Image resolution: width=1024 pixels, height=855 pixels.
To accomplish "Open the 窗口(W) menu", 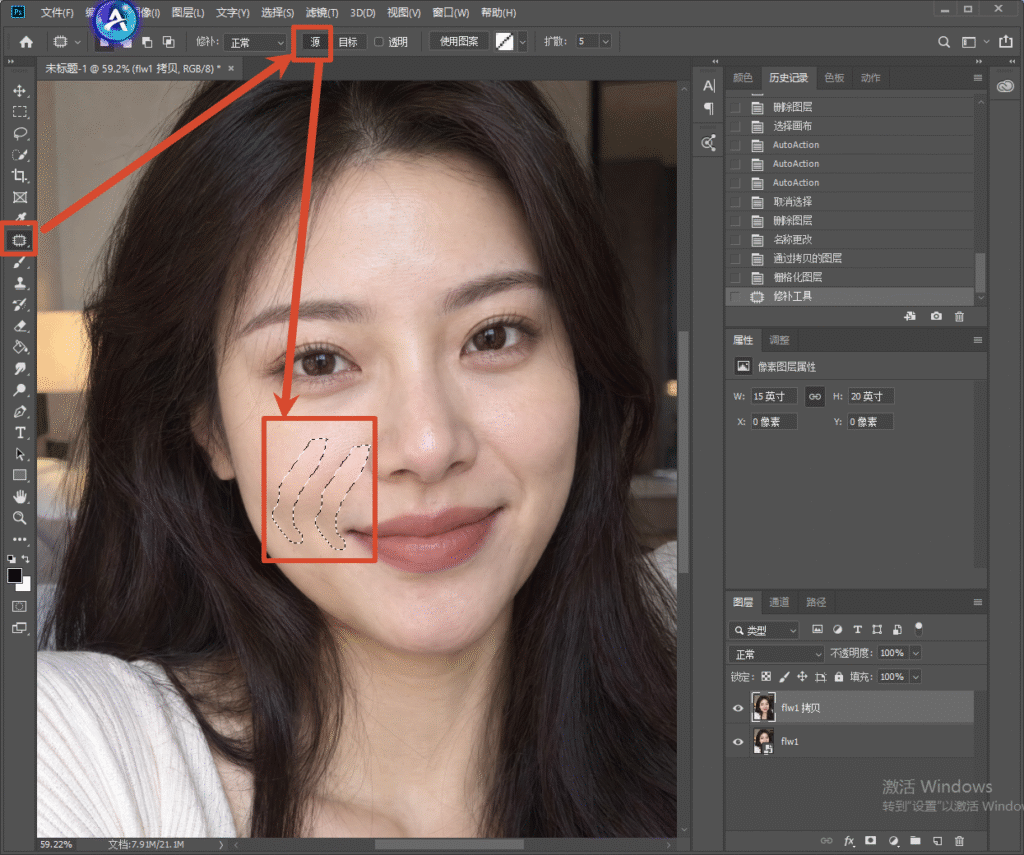I will pos(451,12).
